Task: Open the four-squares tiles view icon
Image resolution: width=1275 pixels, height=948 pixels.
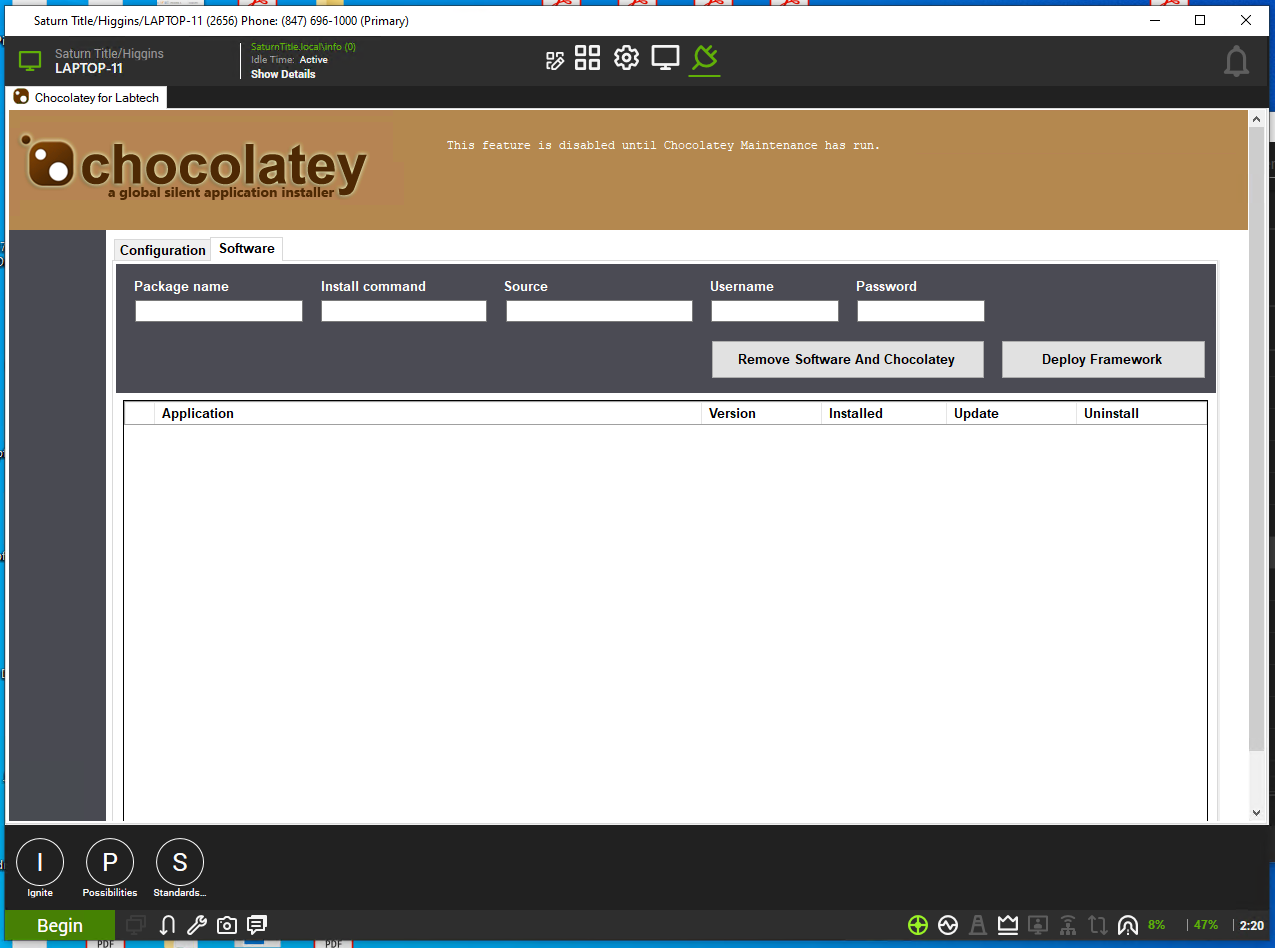Action: pyautogui.click(x=587, y=58)
